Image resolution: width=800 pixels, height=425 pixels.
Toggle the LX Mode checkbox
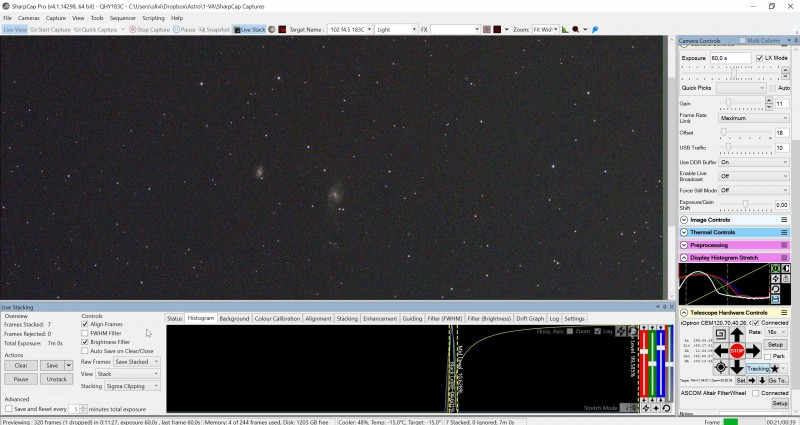pyautogui.click(x=759, y=58)
